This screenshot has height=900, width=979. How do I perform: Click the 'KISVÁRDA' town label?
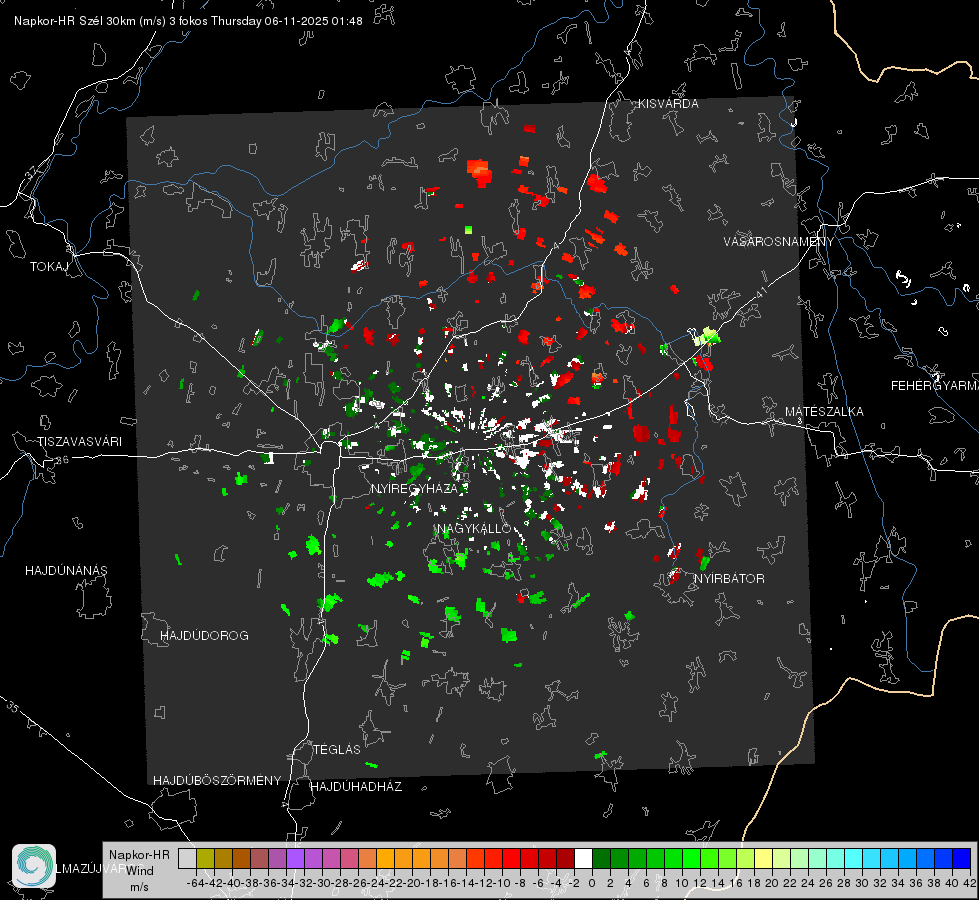click(668, 104)
